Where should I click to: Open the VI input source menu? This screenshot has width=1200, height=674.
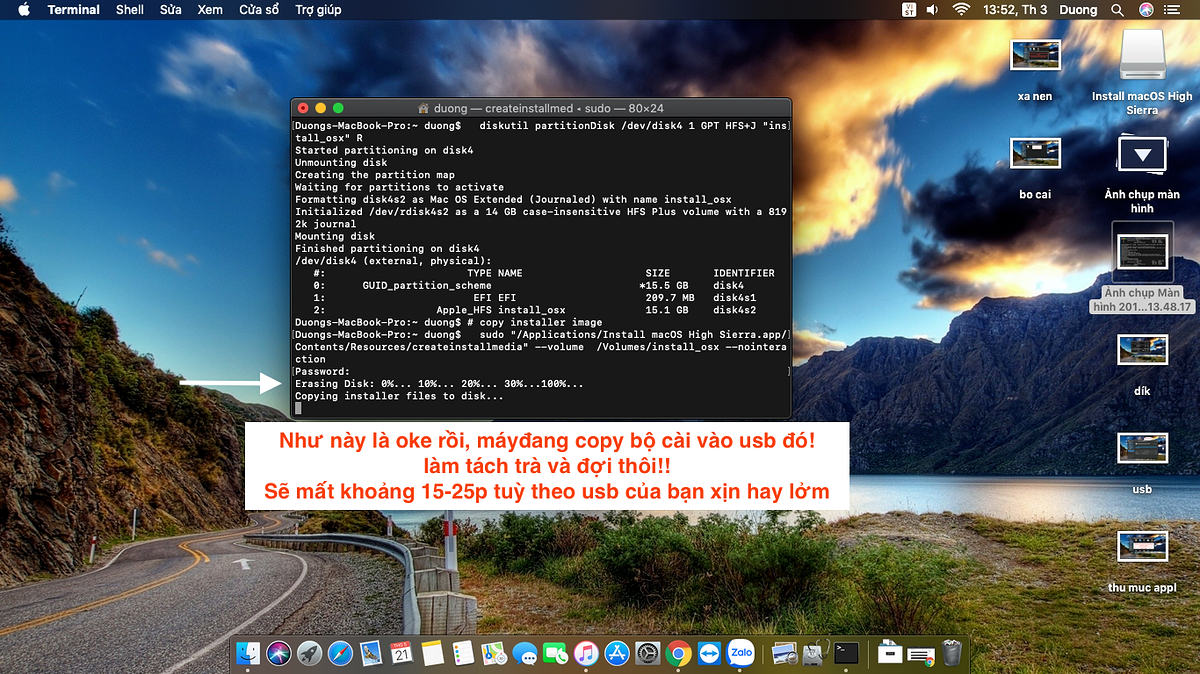tap(908, 9)
